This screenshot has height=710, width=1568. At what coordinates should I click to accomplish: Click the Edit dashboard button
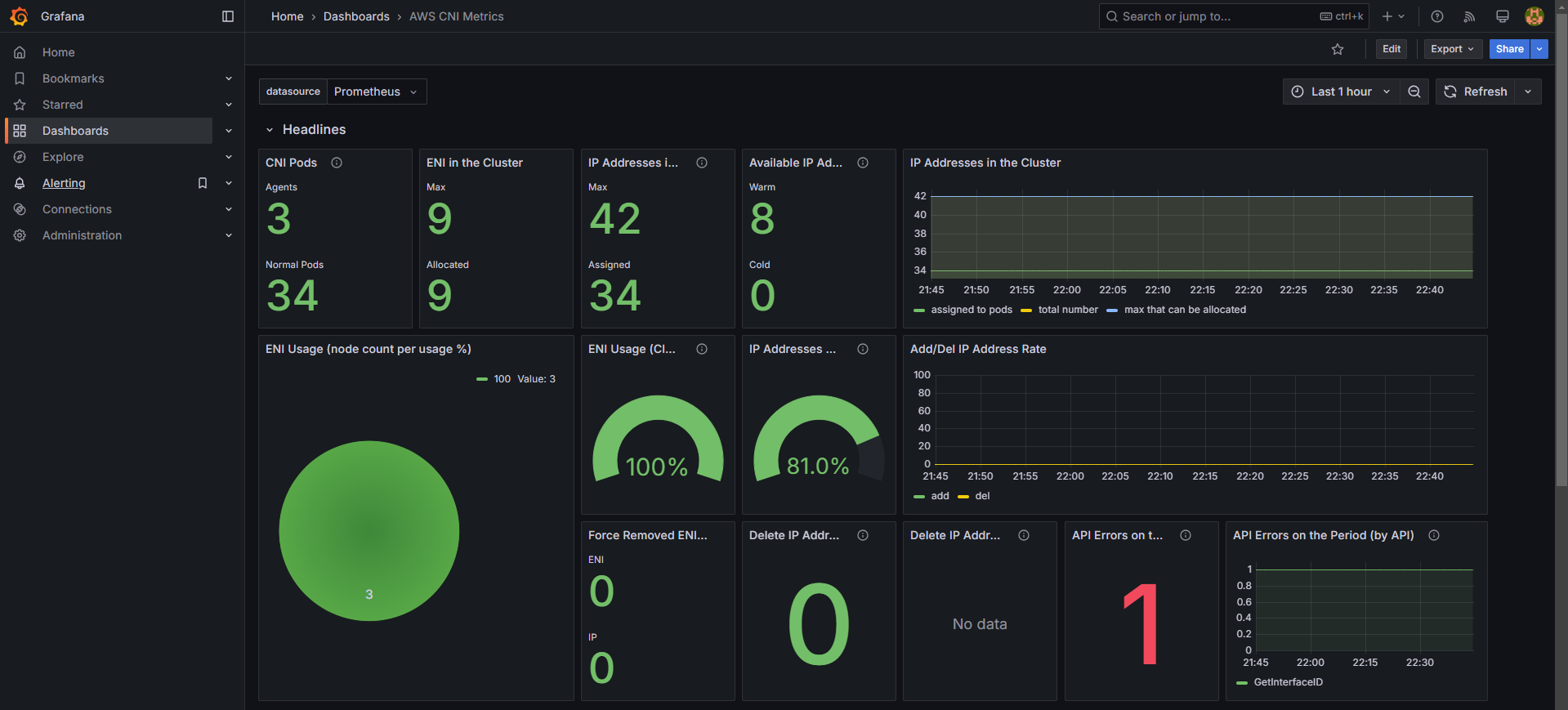click(x=1392, y=49)
